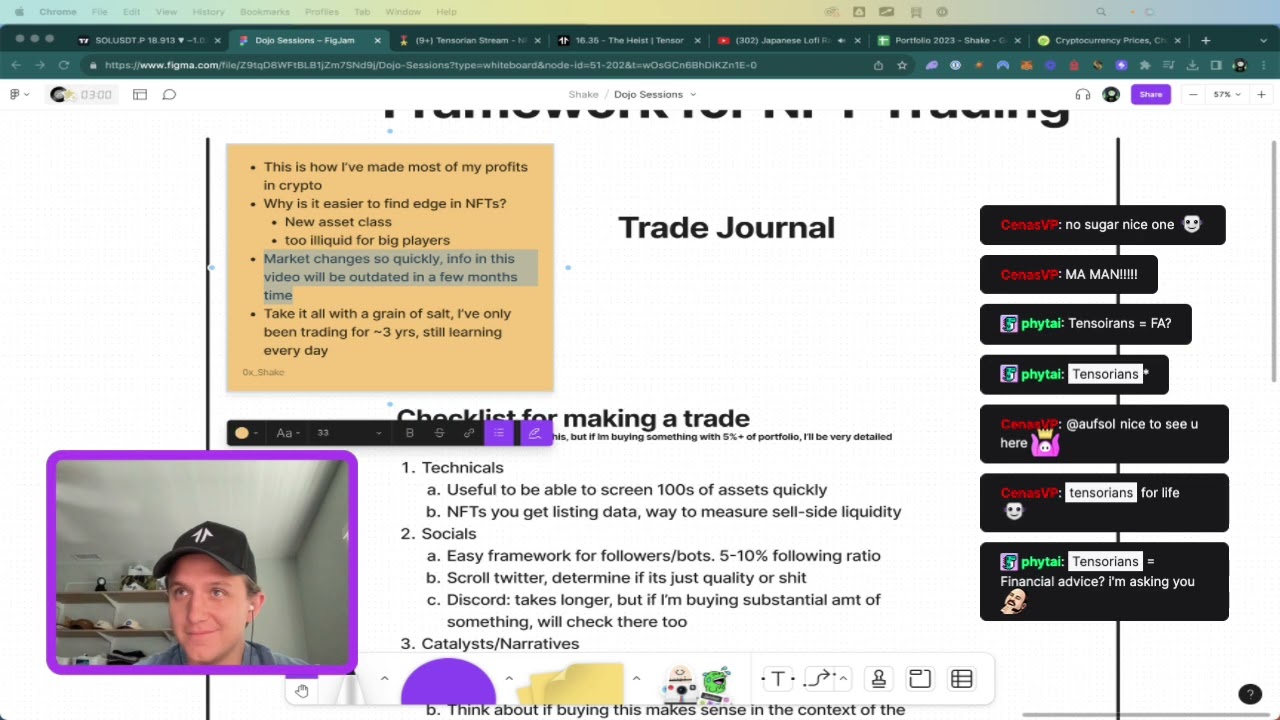Click the user avatar in FigJam header

tap(1111, 94)
